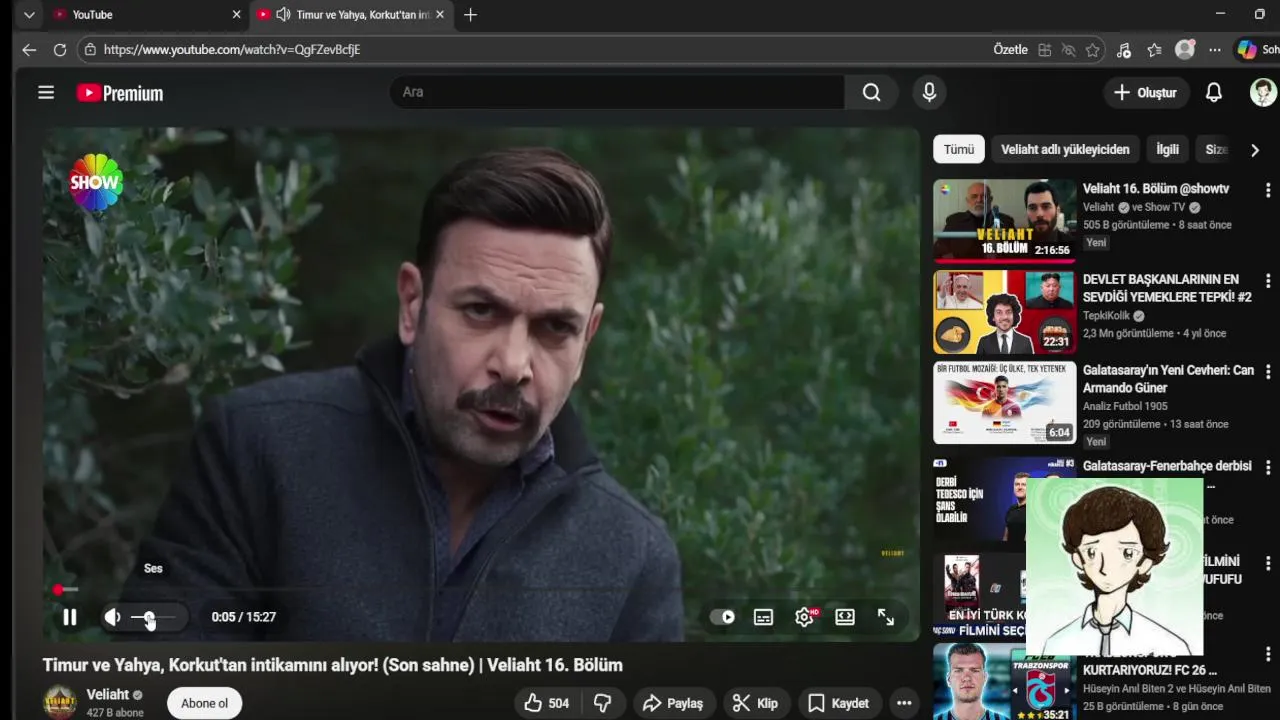Open options for DEVLET BAŞKANLARININ video
Screen dimensions: 1280x720
1268,281
